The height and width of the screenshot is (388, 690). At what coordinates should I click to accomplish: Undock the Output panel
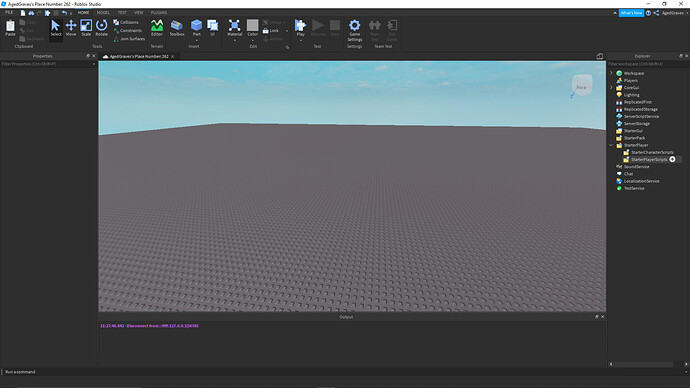597,317
